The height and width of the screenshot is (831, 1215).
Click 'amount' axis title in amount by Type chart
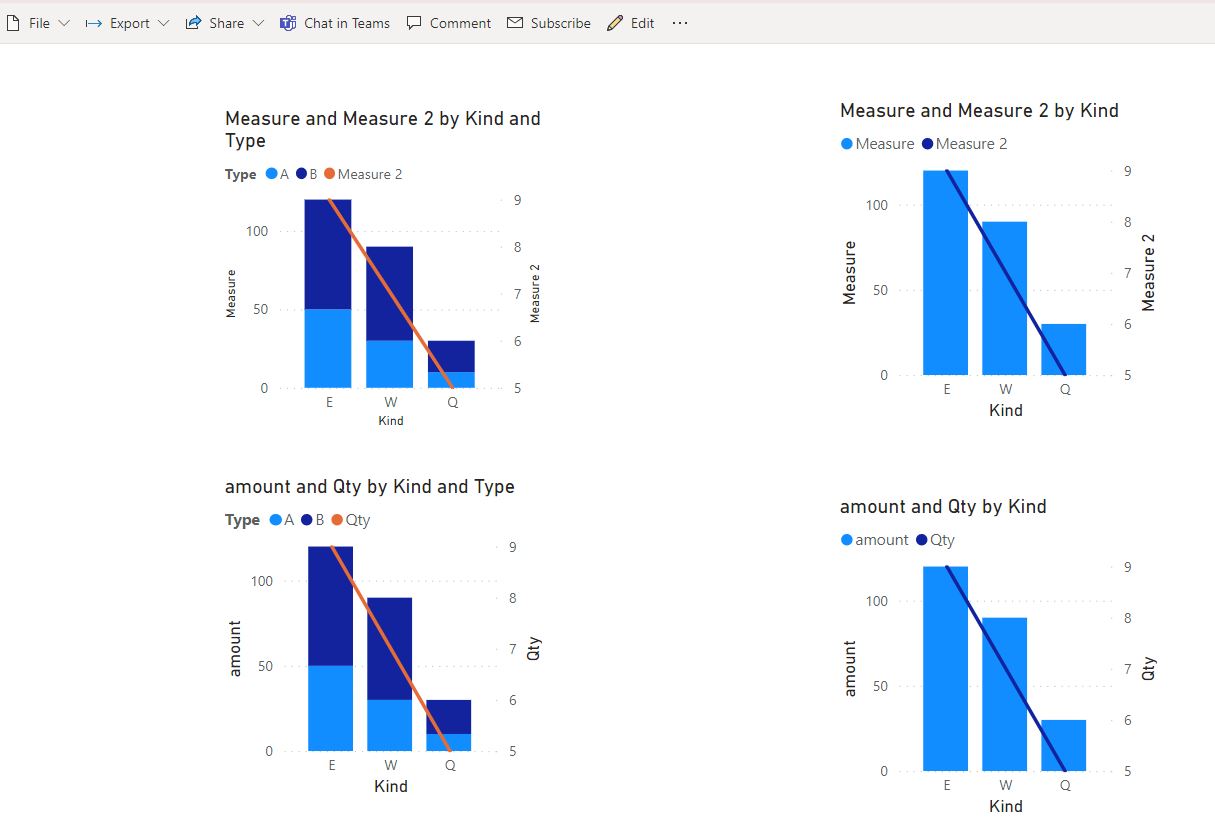(236, 649)
